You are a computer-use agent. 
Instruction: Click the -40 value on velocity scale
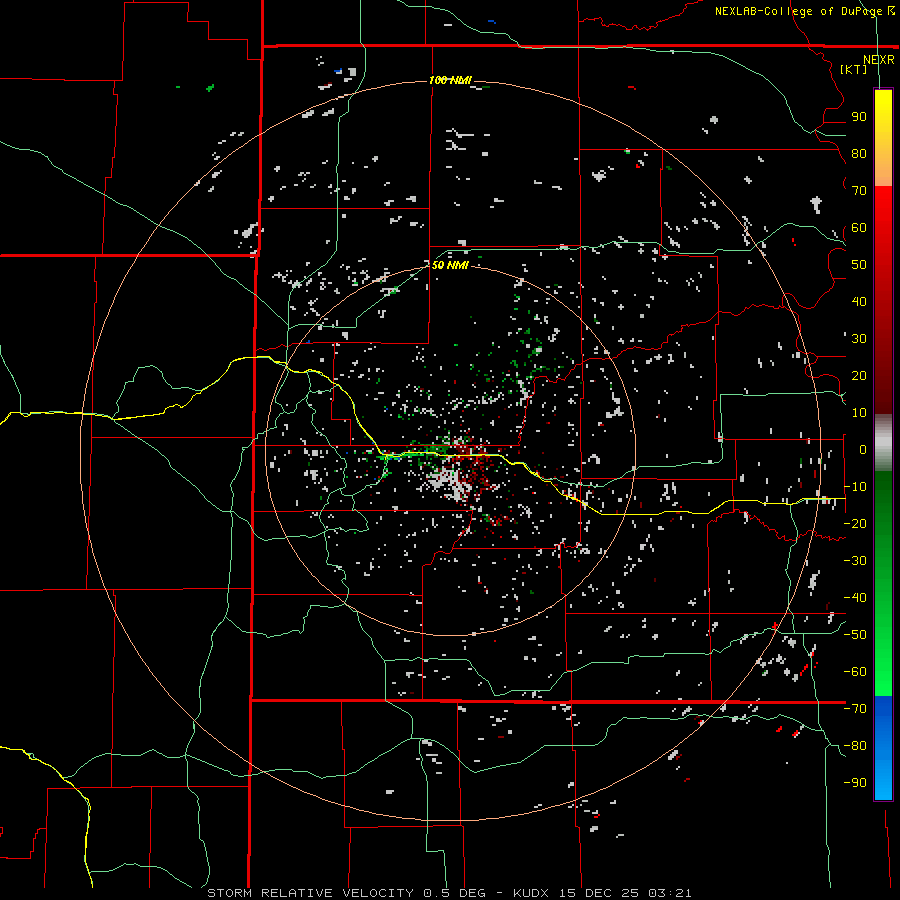coord(855,598)
